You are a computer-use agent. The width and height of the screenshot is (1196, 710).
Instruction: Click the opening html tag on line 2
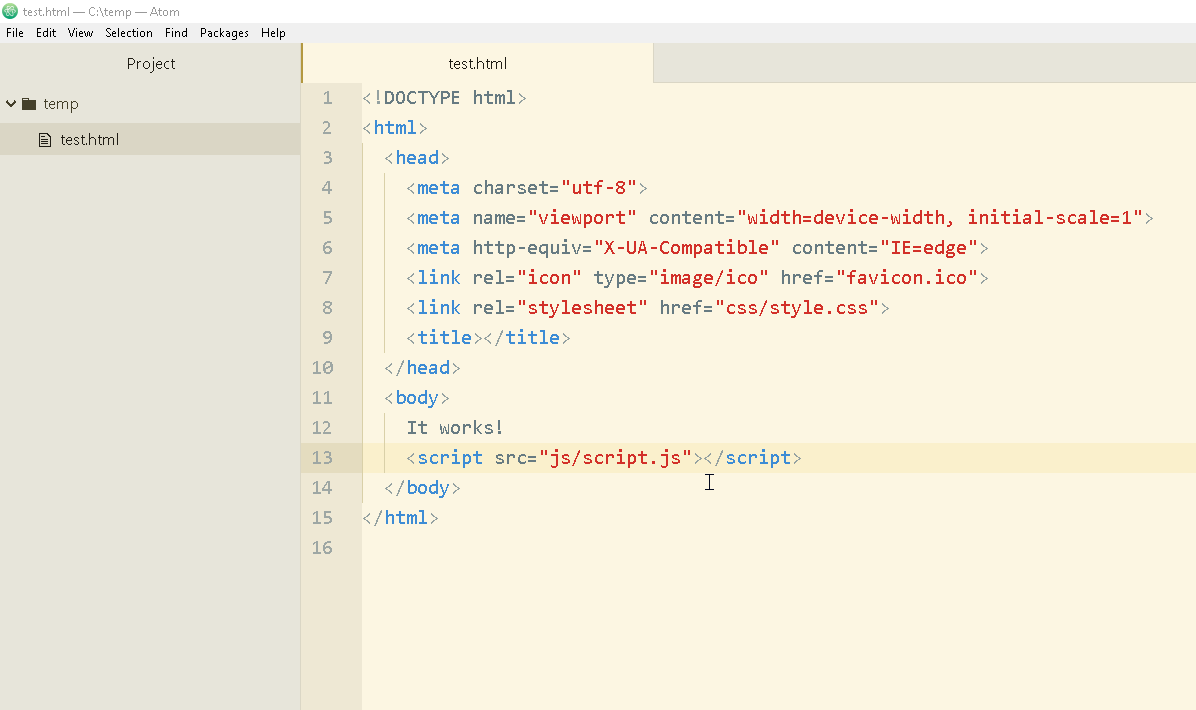tap(395, 127)
